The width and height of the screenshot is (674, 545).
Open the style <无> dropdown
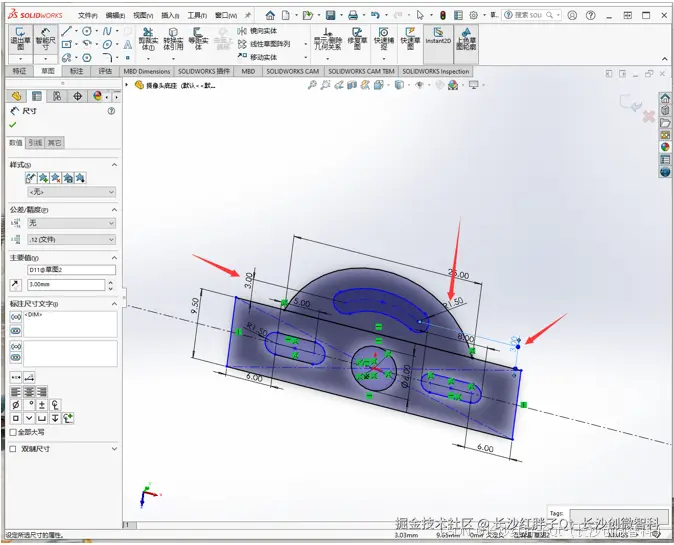[x=71, y=192]
